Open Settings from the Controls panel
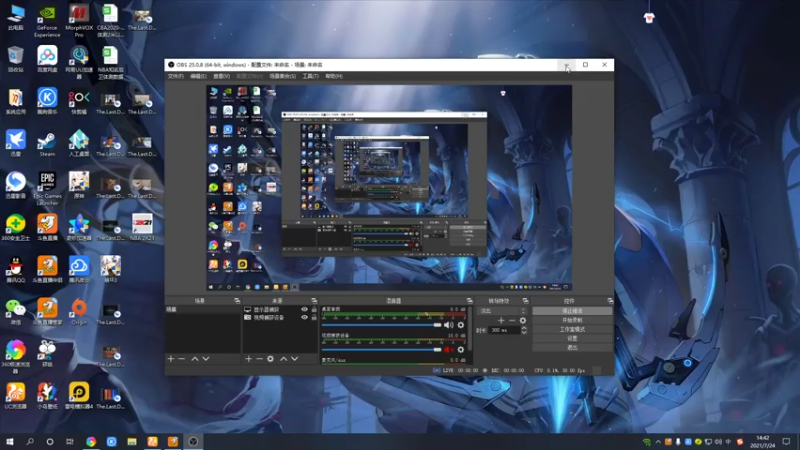Viewport: 800px width, 450px height. click(572, 338)
